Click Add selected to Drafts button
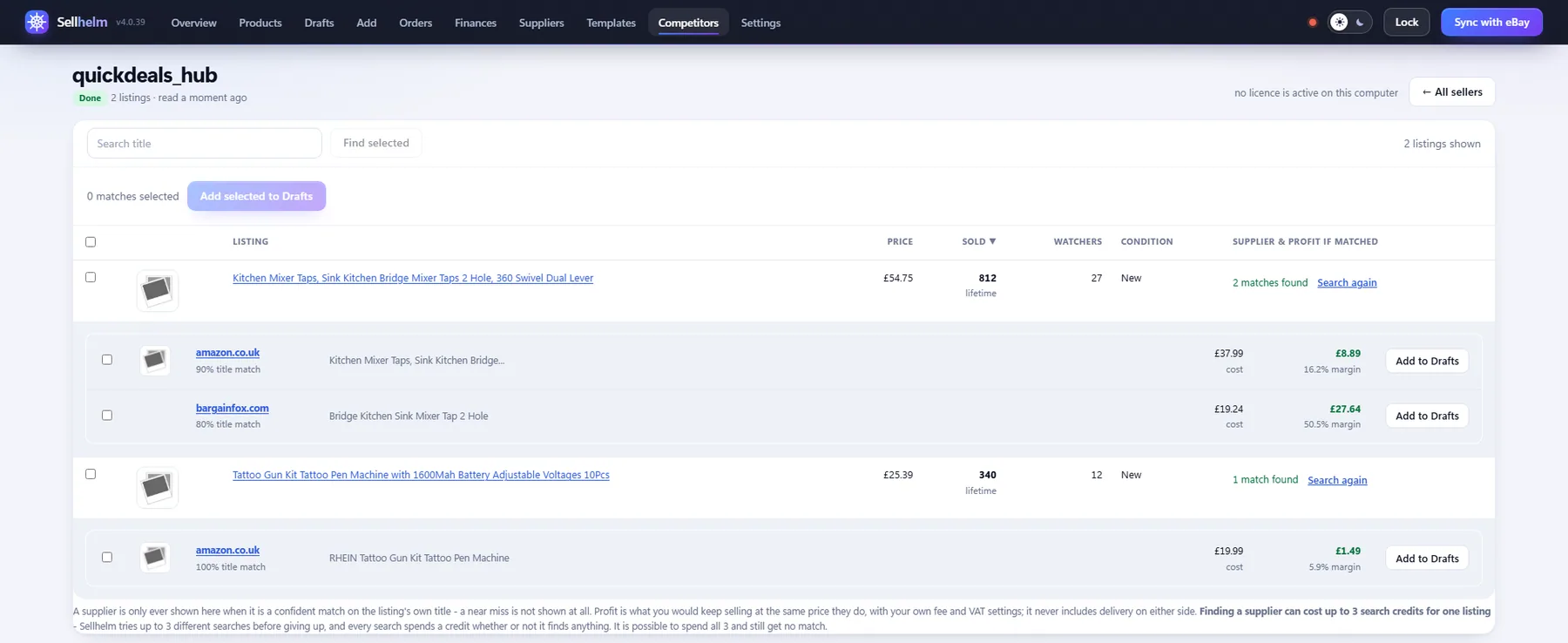The width and height of the screenshot is (1568, 643). coord(256,196)
